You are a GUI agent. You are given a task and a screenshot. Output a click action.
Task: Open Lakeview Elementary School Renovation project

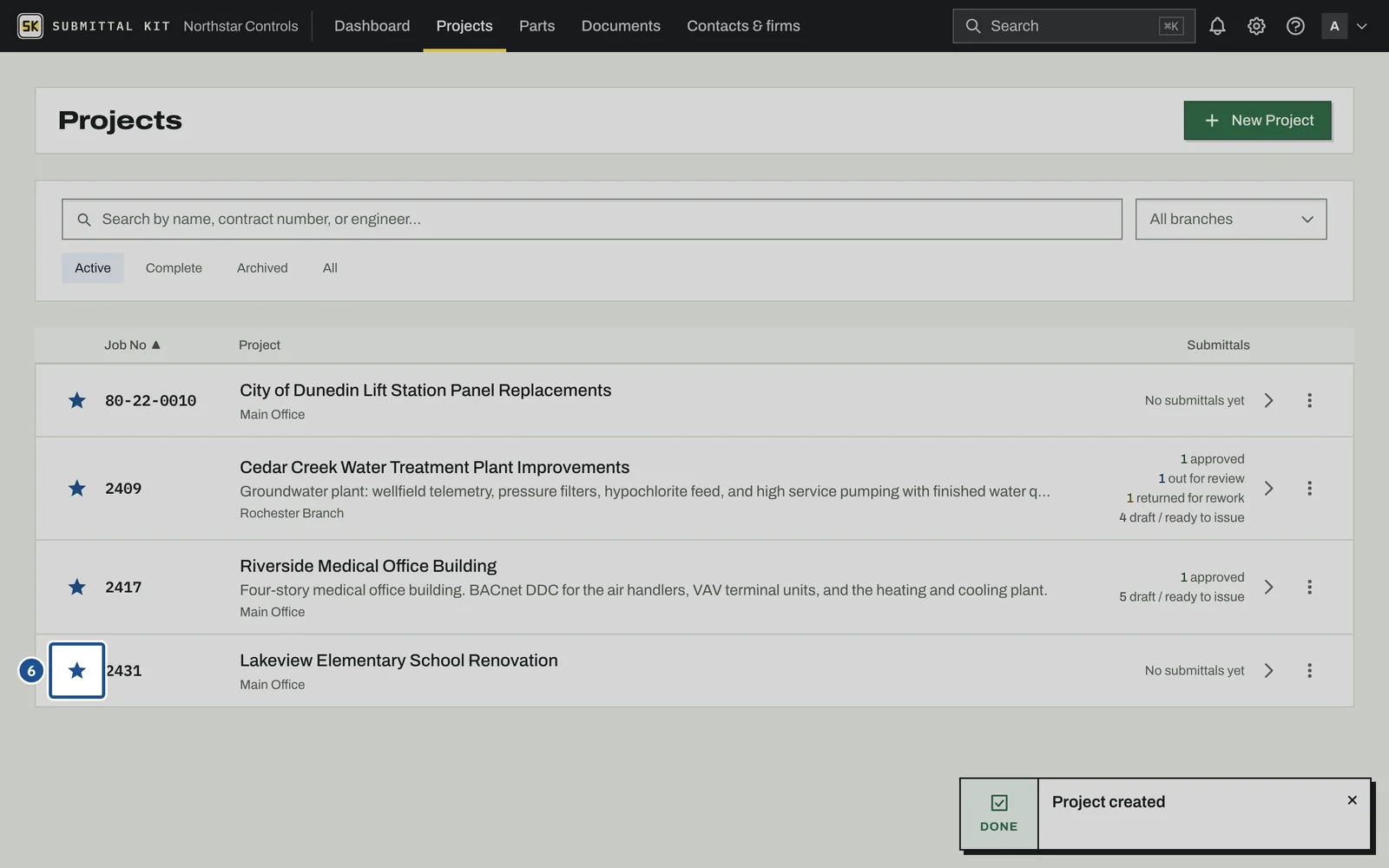[398, 661]
